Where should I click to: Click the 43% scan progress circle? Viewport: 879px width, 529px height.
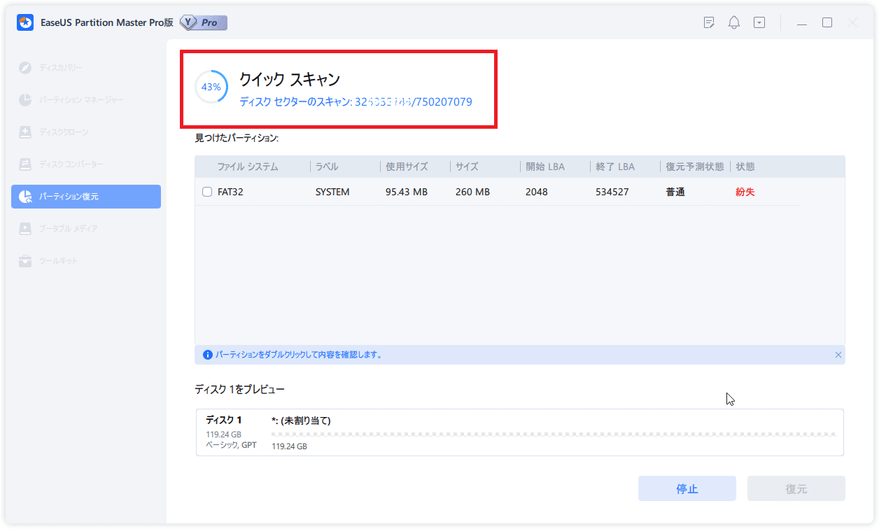(211, 88)
